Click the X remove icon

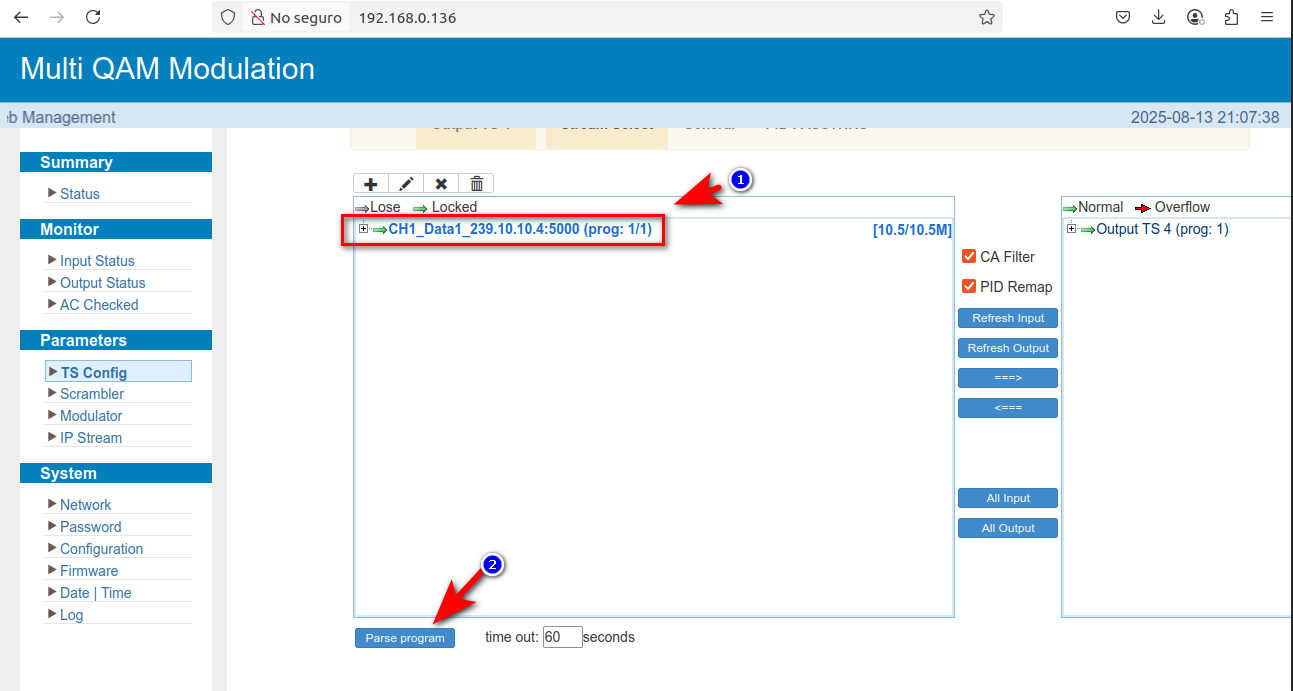(441, 184)
